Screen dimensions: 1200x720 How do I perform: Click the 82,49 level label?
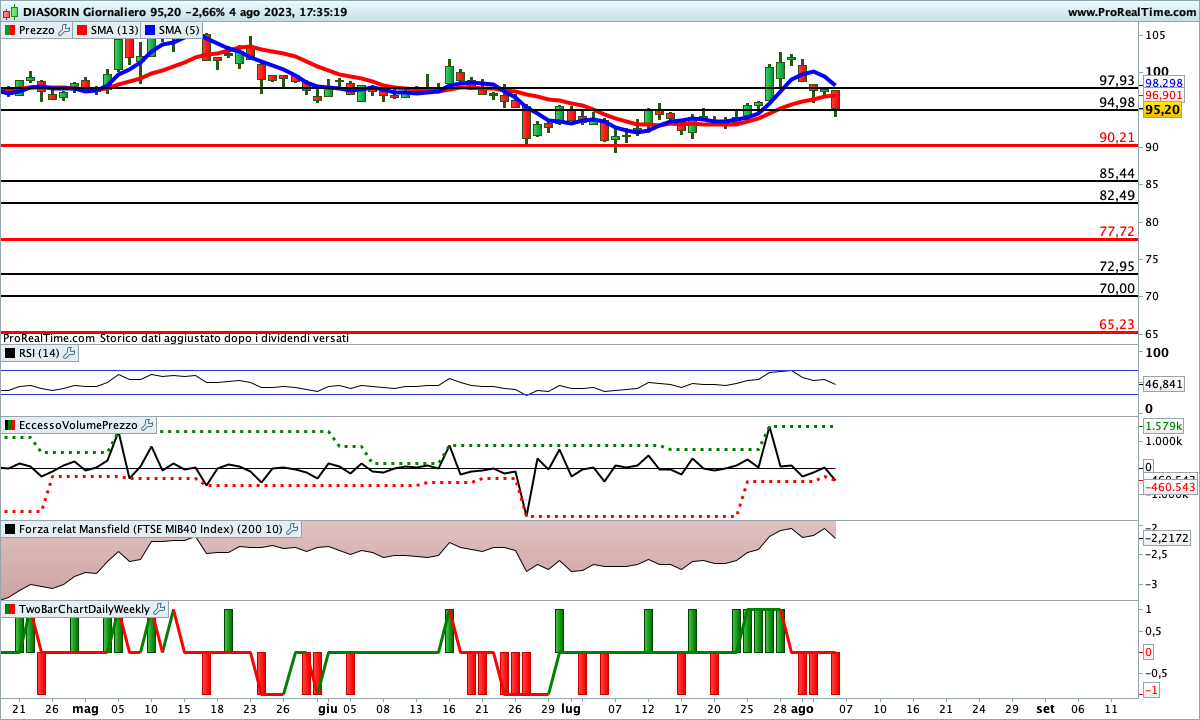(x=1117, y=195)
